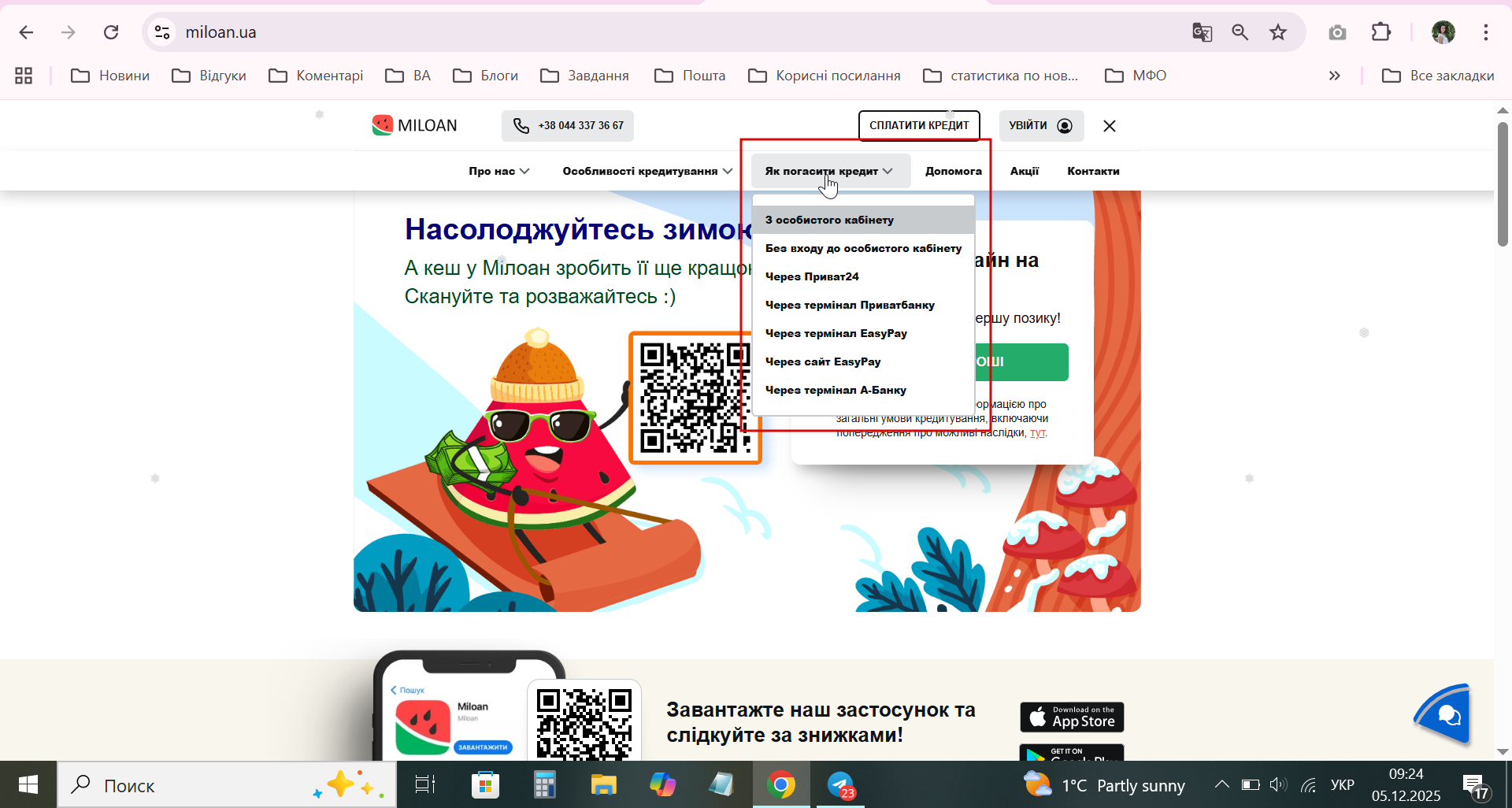Image resolution: width=1512 pixels, height=808 pixels.
Task: Select 'З особистого кабінету' menu item
Action: [863, 220]
